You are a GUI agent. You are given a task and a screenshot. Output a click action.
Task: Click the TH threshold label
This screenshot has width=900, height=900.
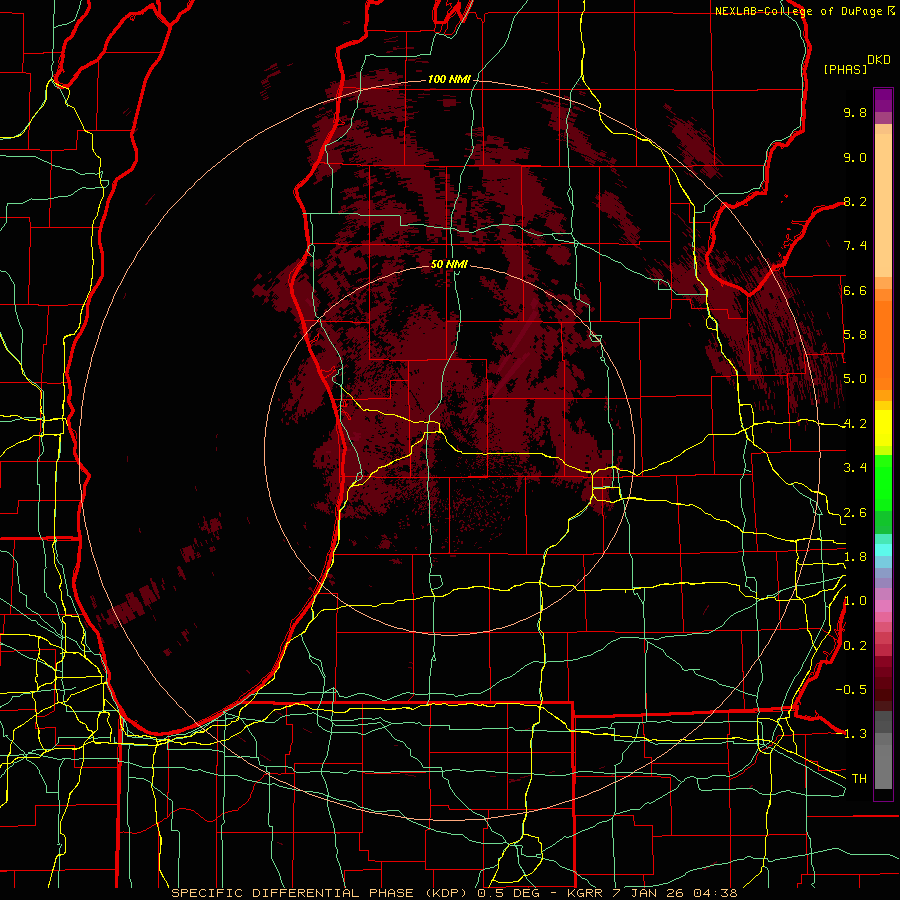(x=859, y=779)
